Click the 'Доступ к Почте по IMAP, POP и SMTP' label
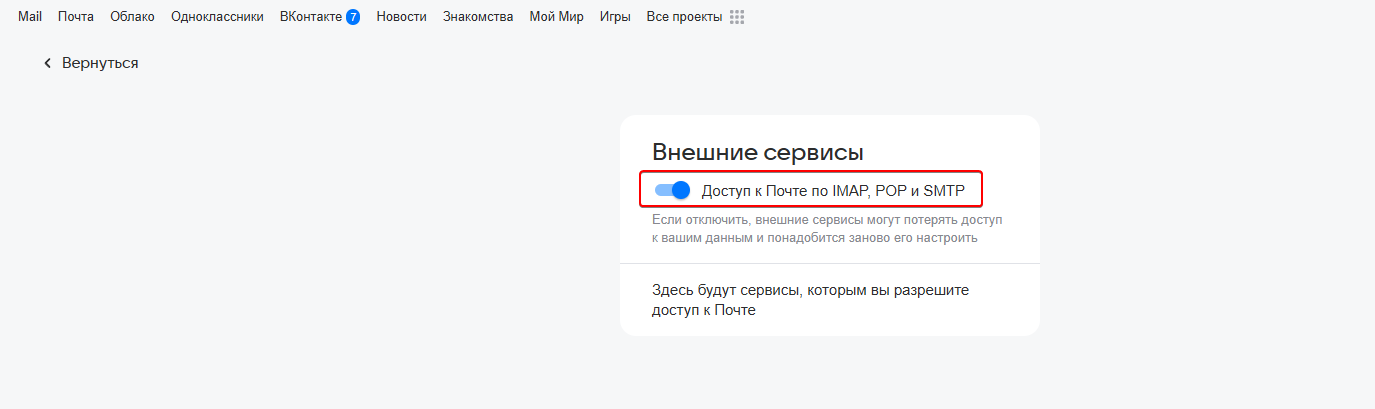The width and height of the screenshot is (1375, 409). pos(833,190)
